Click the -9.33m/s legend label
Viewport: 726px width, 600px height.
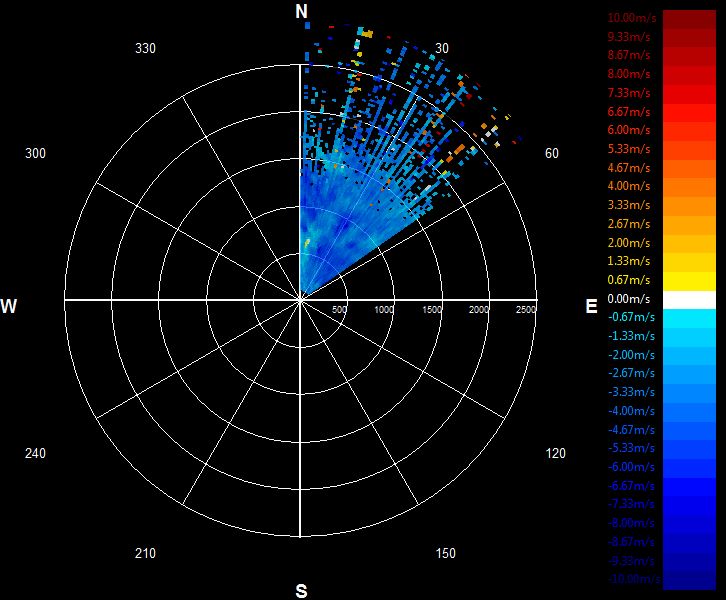[631, 561]
